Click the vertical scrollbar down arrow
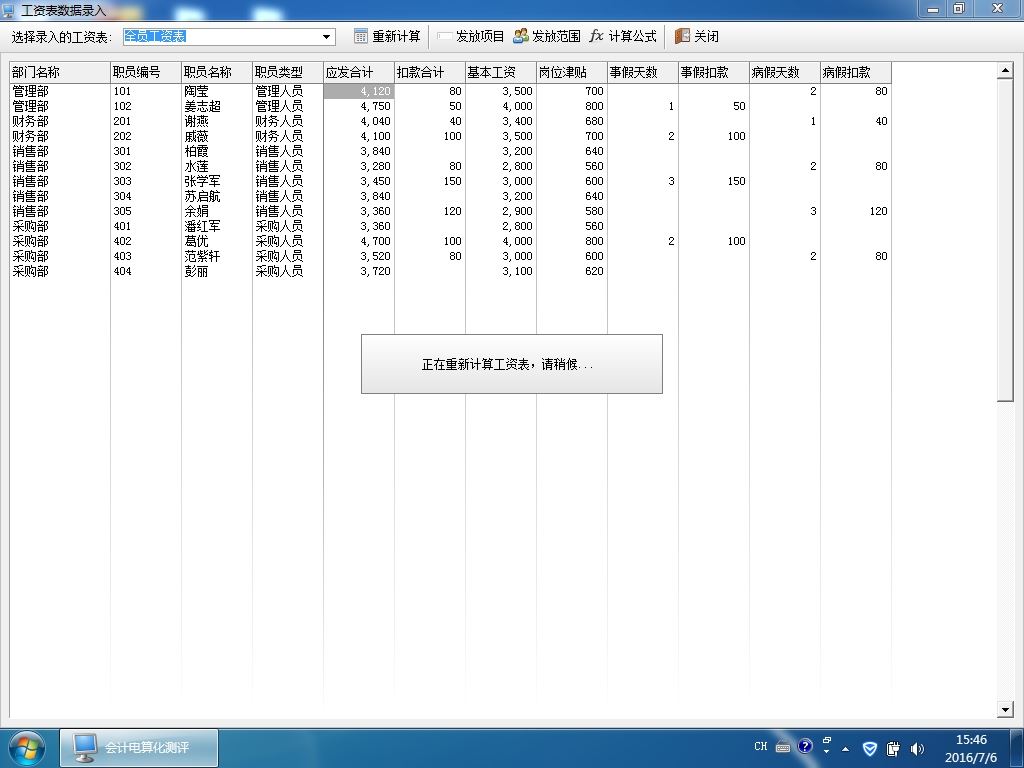 pyautogui.click(x=1005, y=709)
